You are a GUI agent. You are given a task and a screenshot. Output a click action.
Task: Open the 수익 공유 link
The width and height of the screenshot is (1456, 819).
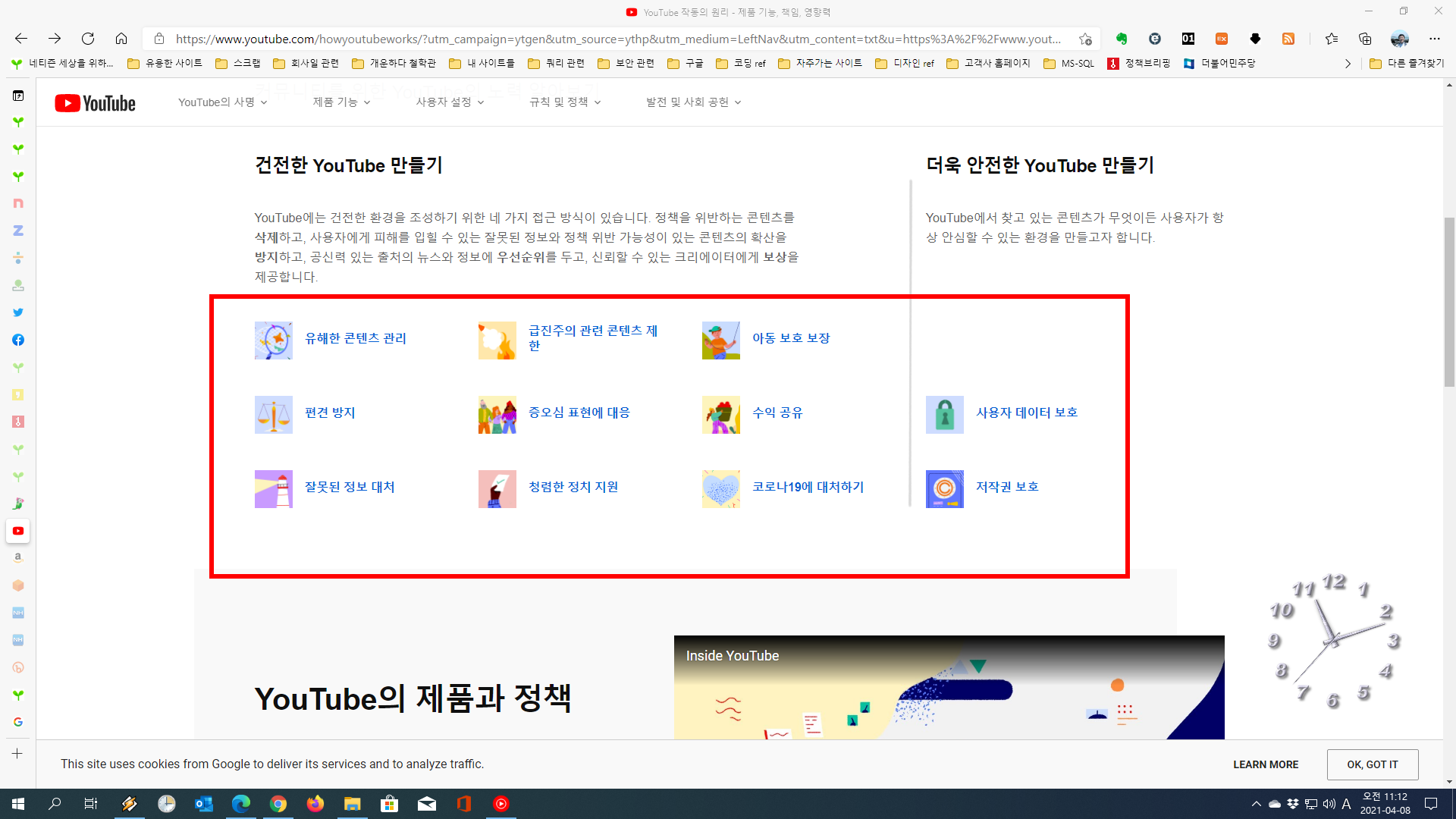[777, 413]
